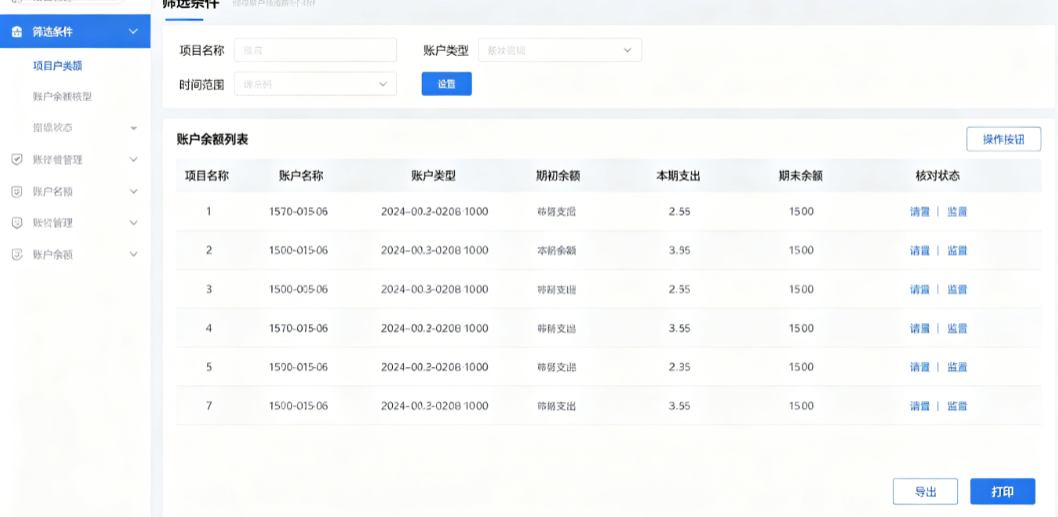Click the 账户余额列表 table heading
This screenshot has width=1058, height=517.
click(213, 140)
